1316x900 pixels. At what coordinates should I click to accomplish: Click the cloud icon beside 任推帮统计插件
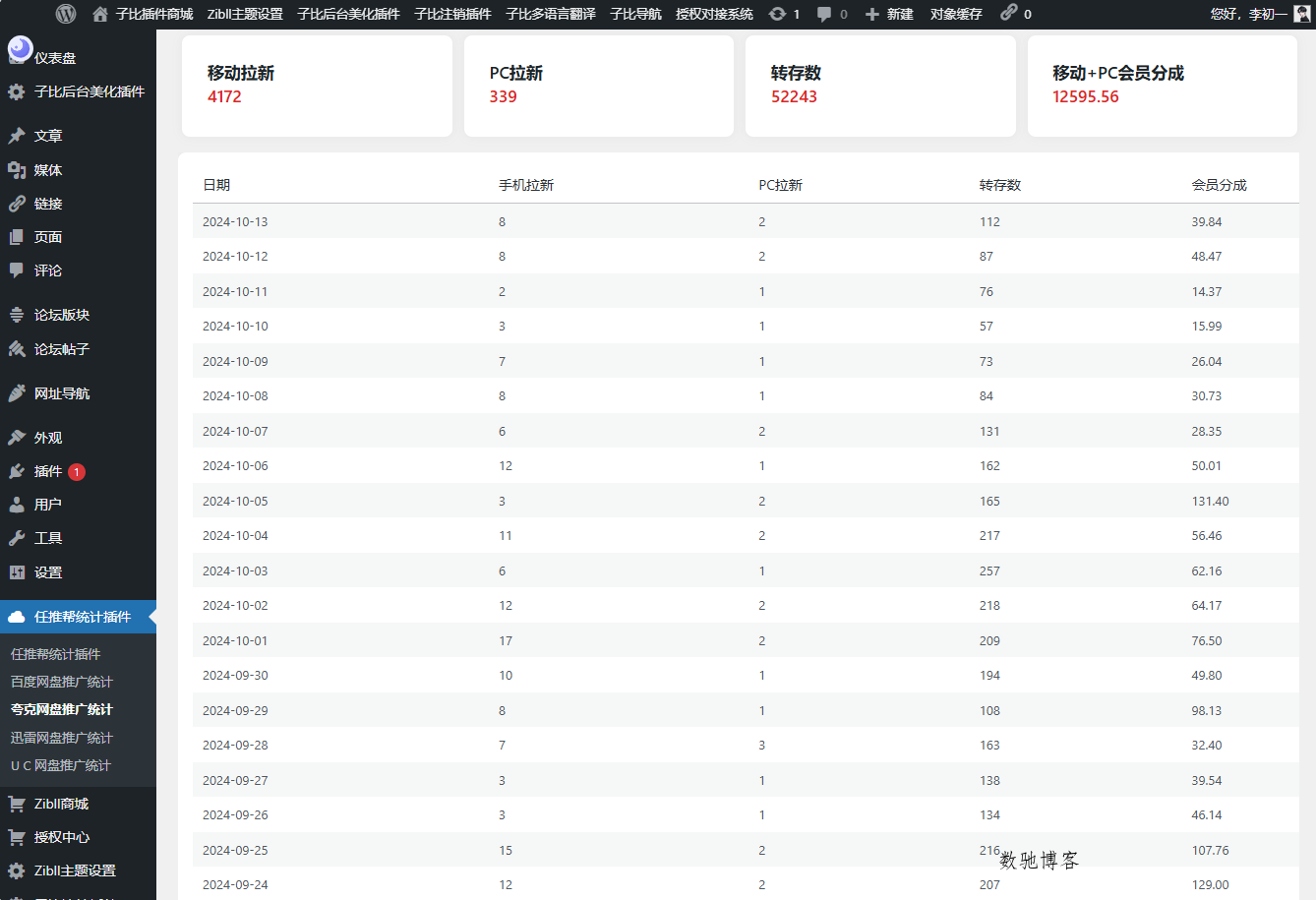pos(17,617)
